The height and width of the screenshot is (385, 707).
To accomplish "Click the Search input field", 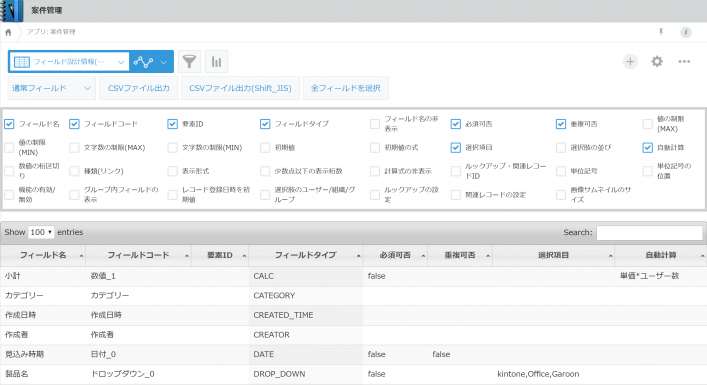I will [649, 233].
